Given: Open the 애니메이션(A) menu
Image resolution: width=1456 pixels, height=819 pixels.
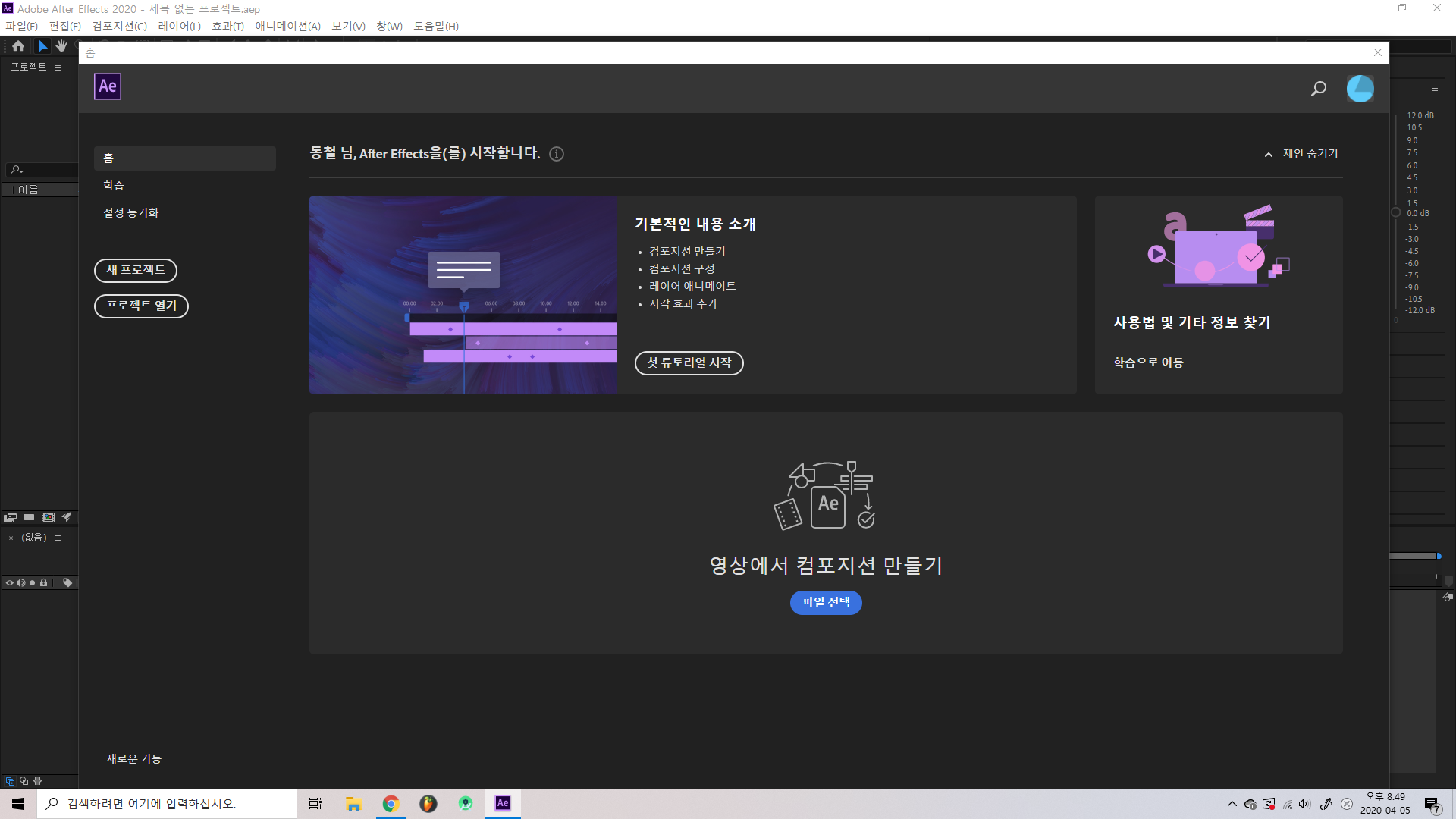Looking at the screenshot, I should click(288, 27).
